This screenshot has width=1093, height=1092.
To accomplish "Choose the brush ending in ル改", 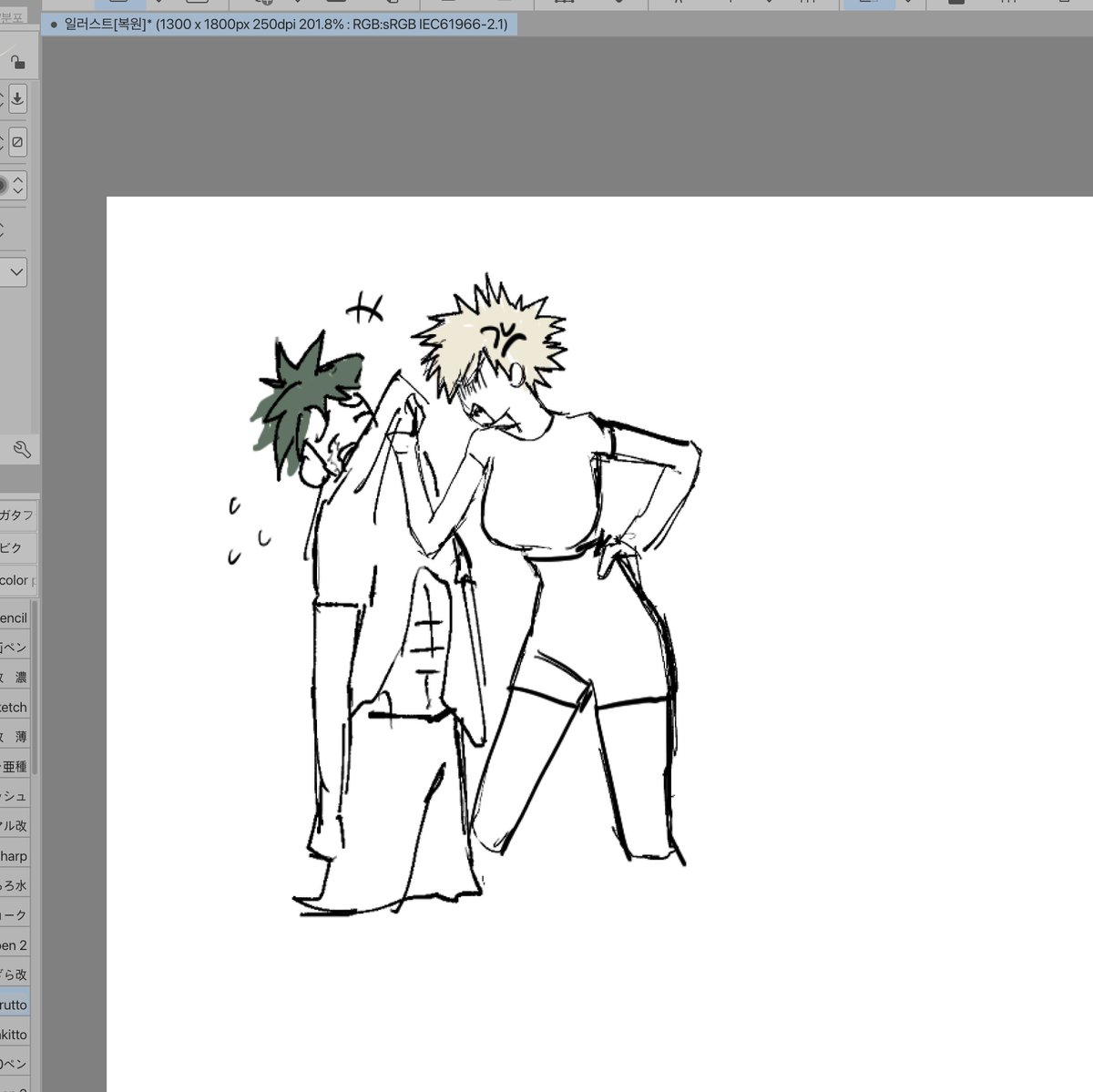I will click(x=15, y=825).
